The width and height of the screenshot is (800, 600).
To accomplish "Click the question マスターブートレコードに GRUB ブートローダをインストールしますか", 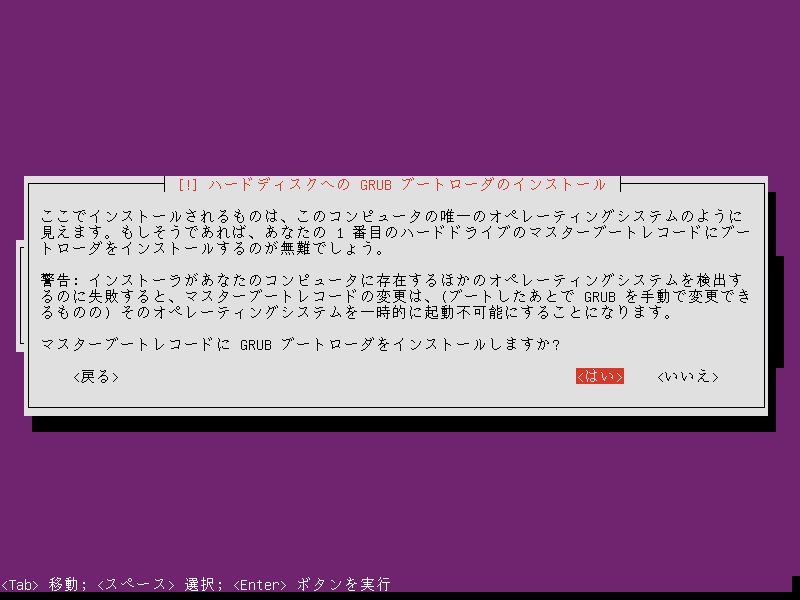I will [300, 345].
